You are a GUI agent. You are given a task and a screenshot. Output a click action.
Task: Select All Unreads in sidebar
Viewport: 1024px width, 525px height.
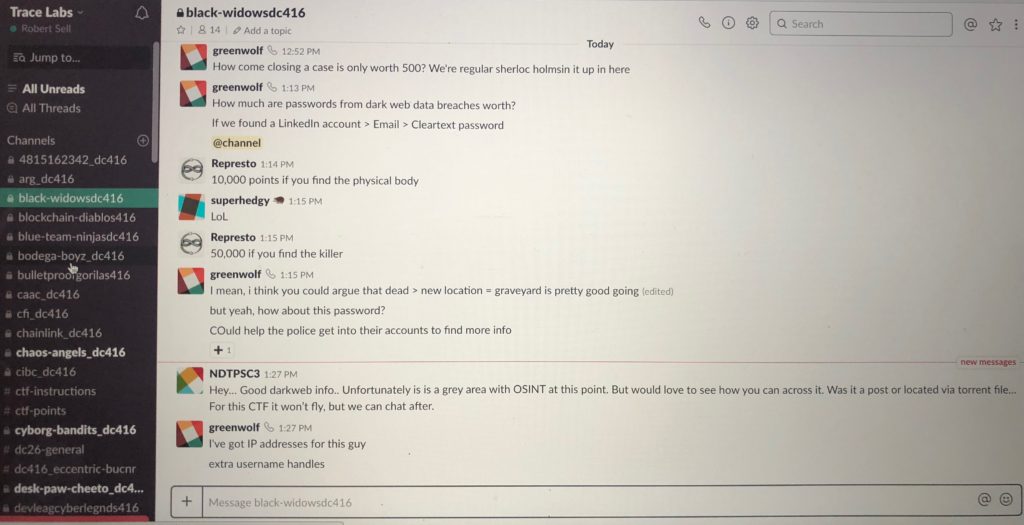click(x=53, y=89)
